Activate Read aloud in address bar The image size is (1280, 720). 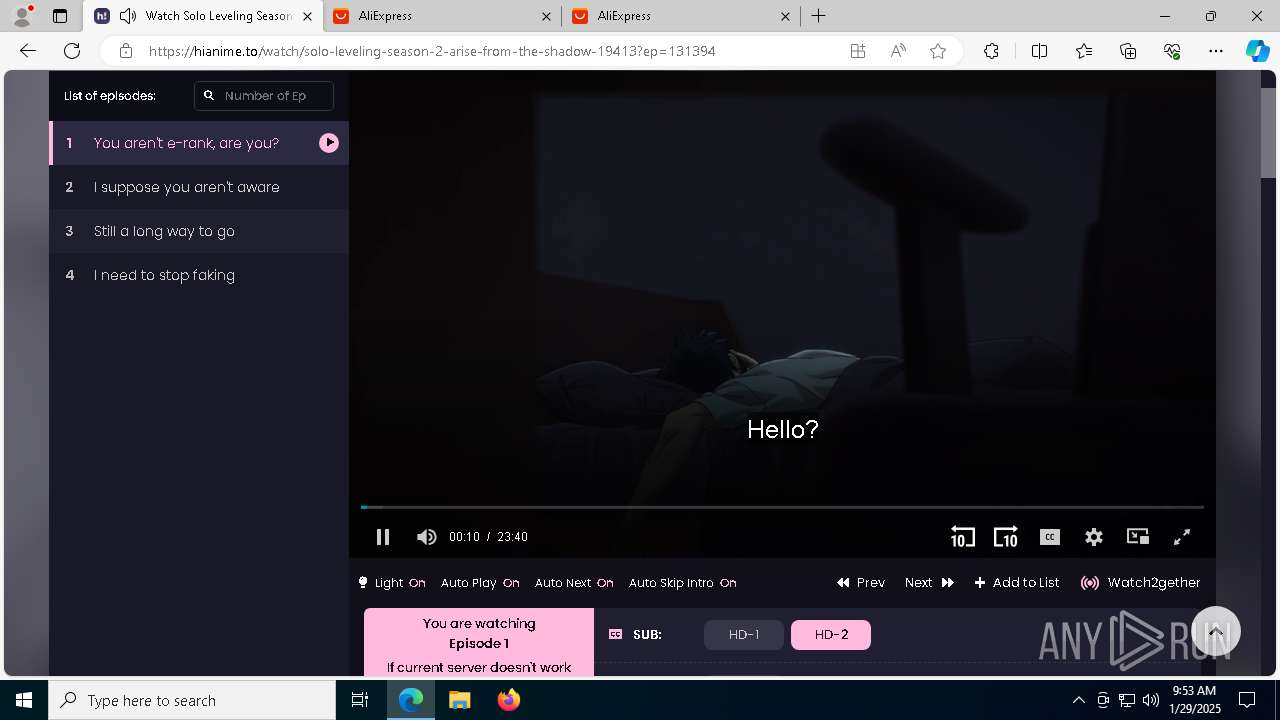coord(898,51)
